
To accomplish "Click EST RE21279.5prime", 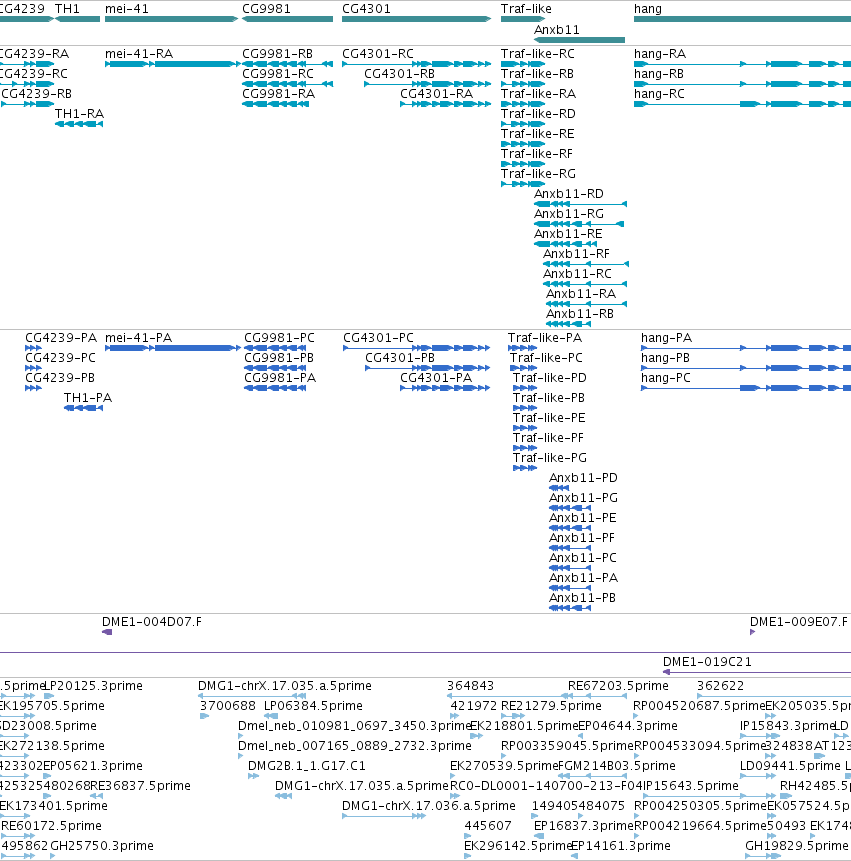I will [551, 706].
